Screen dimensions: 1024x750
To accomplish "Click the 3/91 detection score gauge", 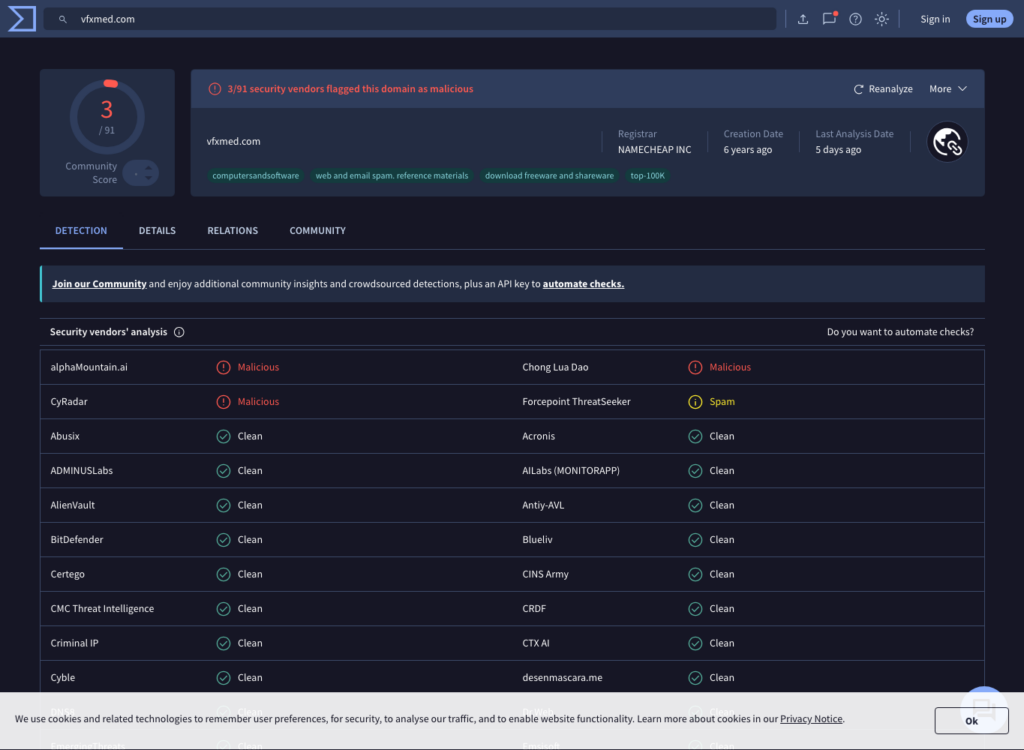I will (107, 117).
